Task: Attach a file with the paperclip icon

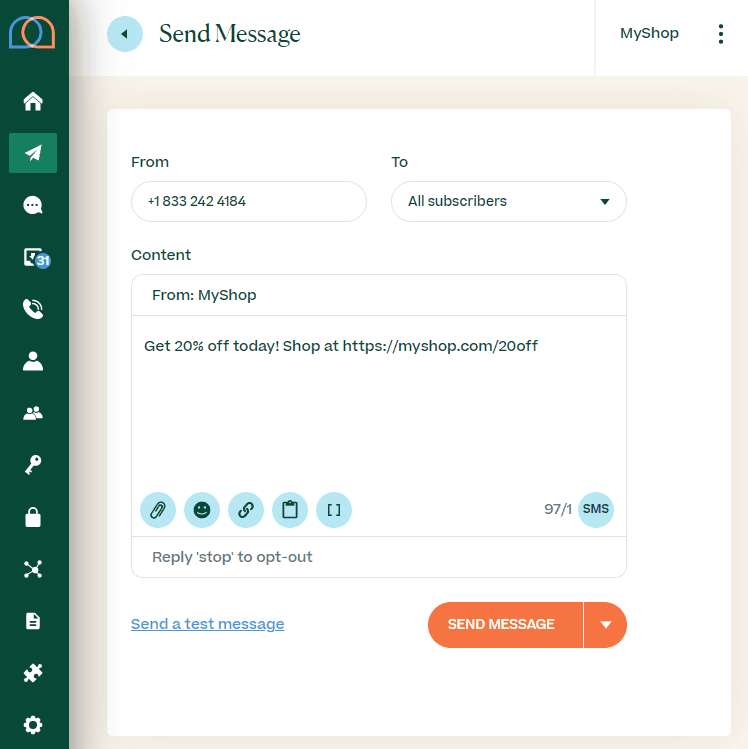Action: point(158,510)
